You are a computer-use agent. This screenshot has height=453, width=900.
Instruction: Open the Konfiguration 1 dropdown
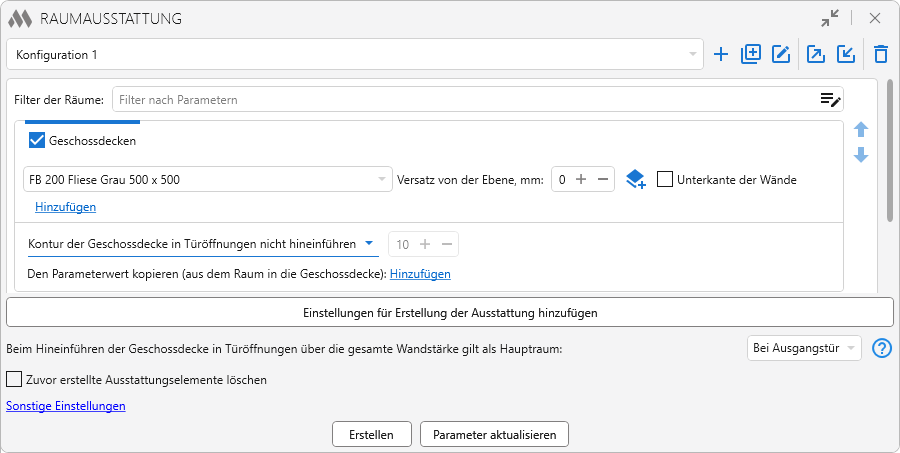(x=354, y=55)
